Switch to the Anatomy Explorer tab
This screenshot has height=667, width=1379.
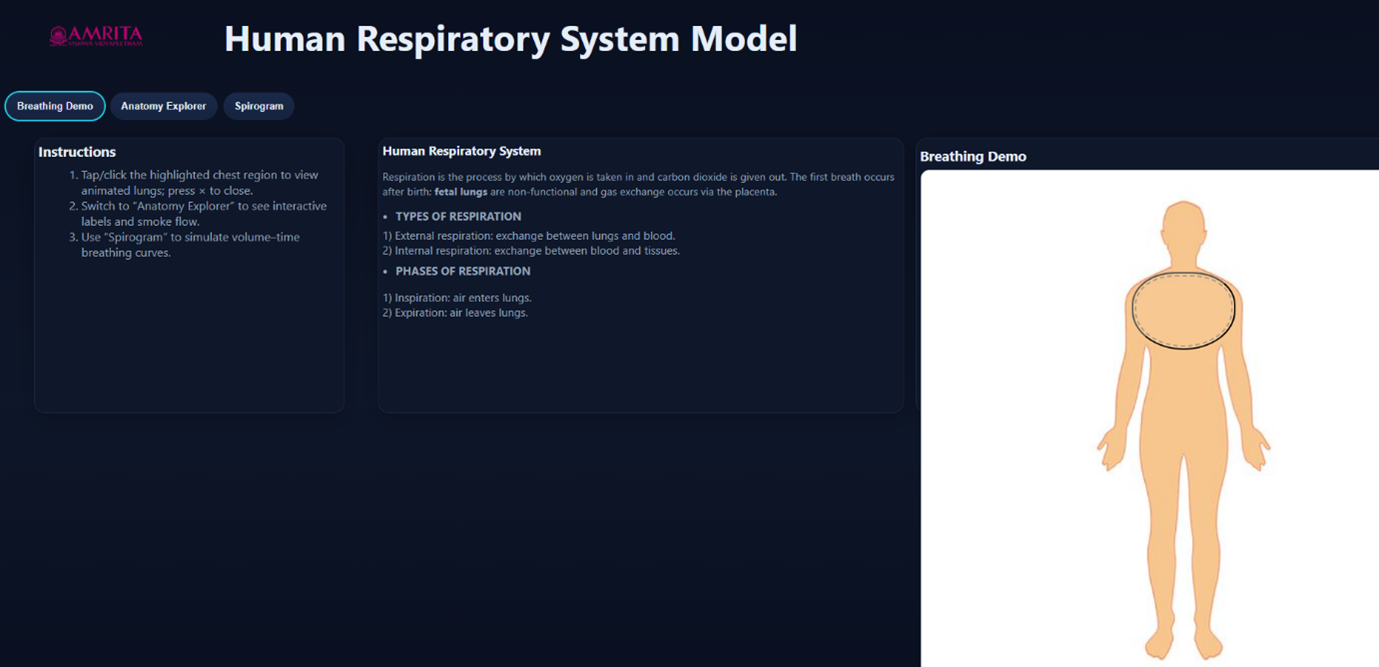[163, 106]
